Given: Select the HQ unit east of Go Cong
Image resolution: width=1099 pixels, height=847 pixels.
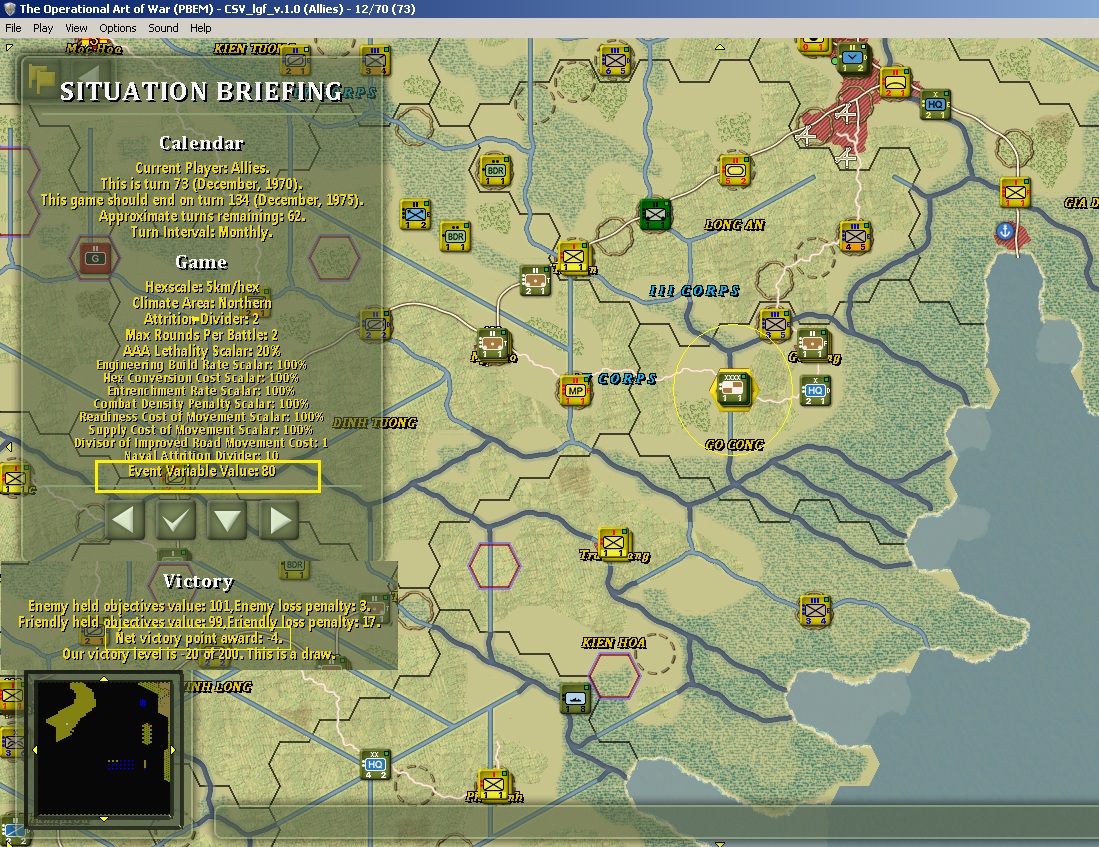Looking at the screenshot, I should pyautogui.click(x=815, y=391).
